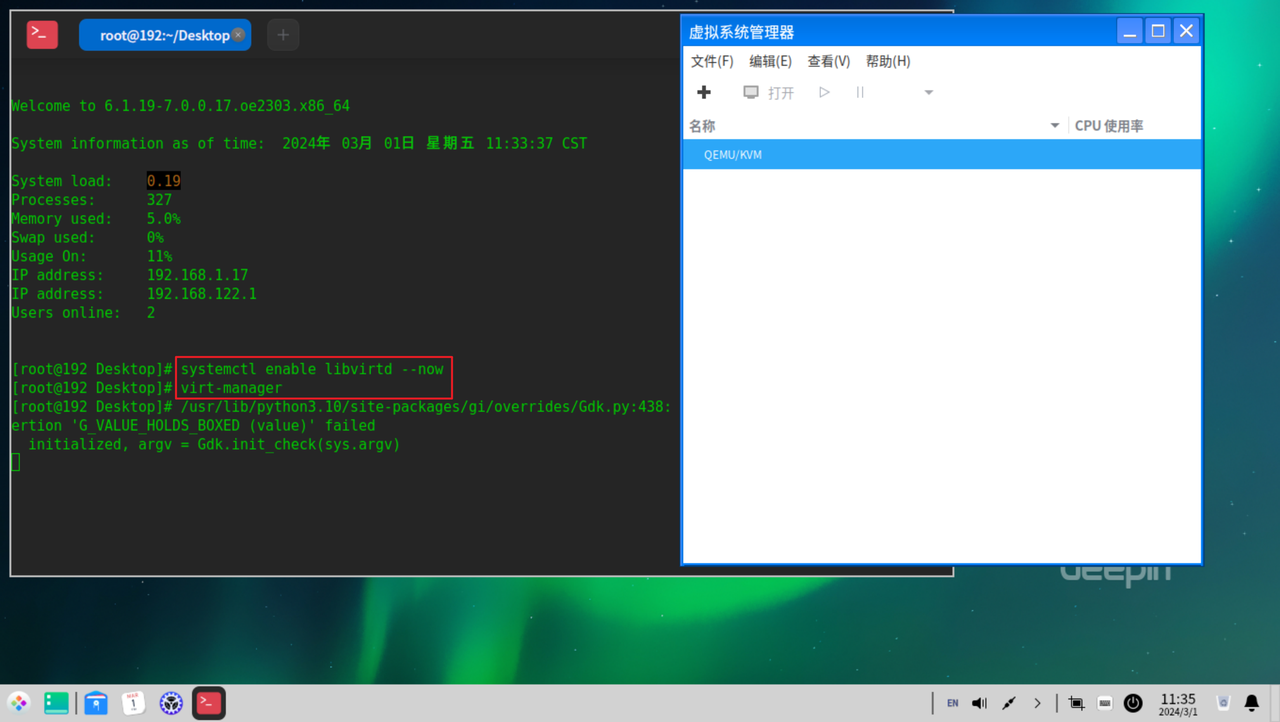The image size is (1280, 722).
Task: Close the root@192:~/Desktop terminal tab
Action: click(x=238, y=35)
